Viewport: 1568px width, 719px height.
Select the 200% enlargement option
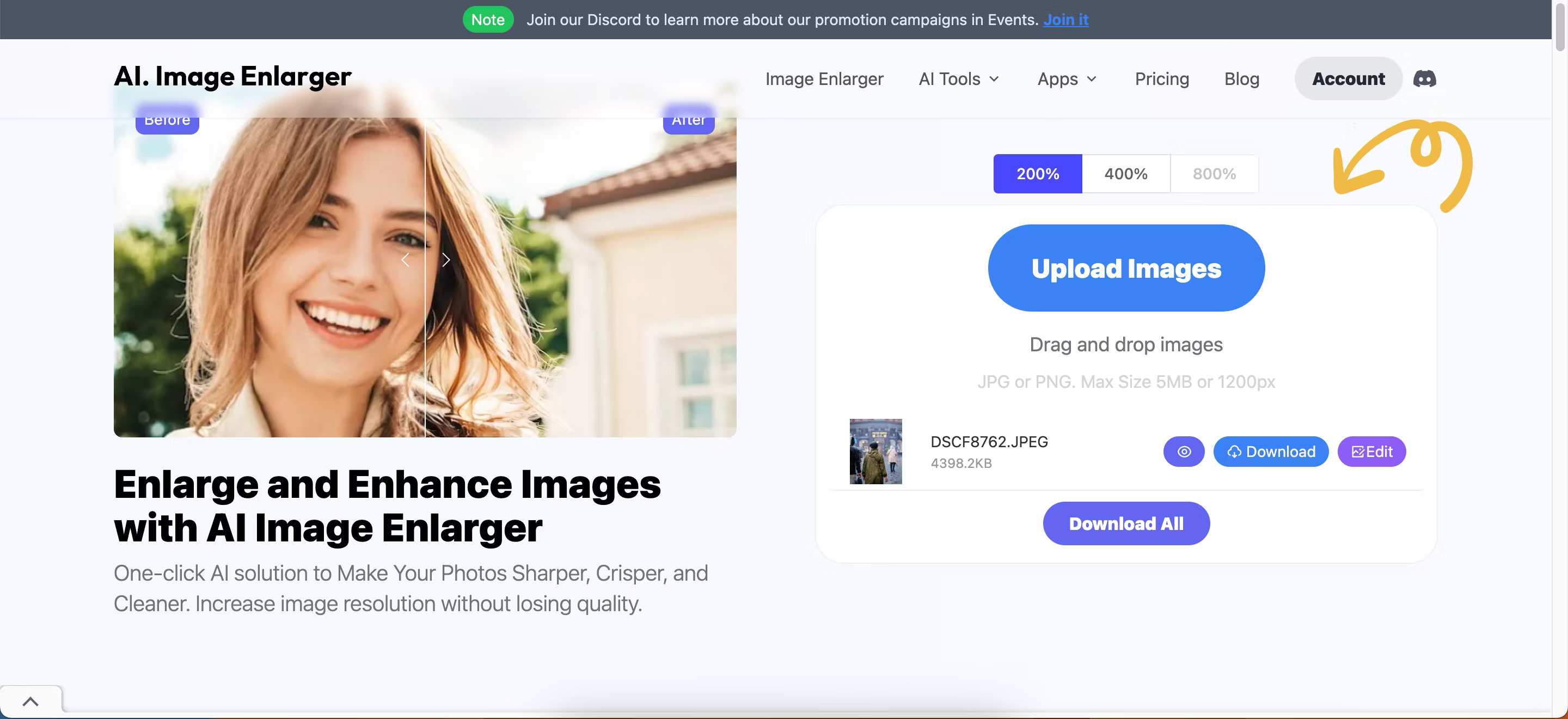coord(1037,174)
